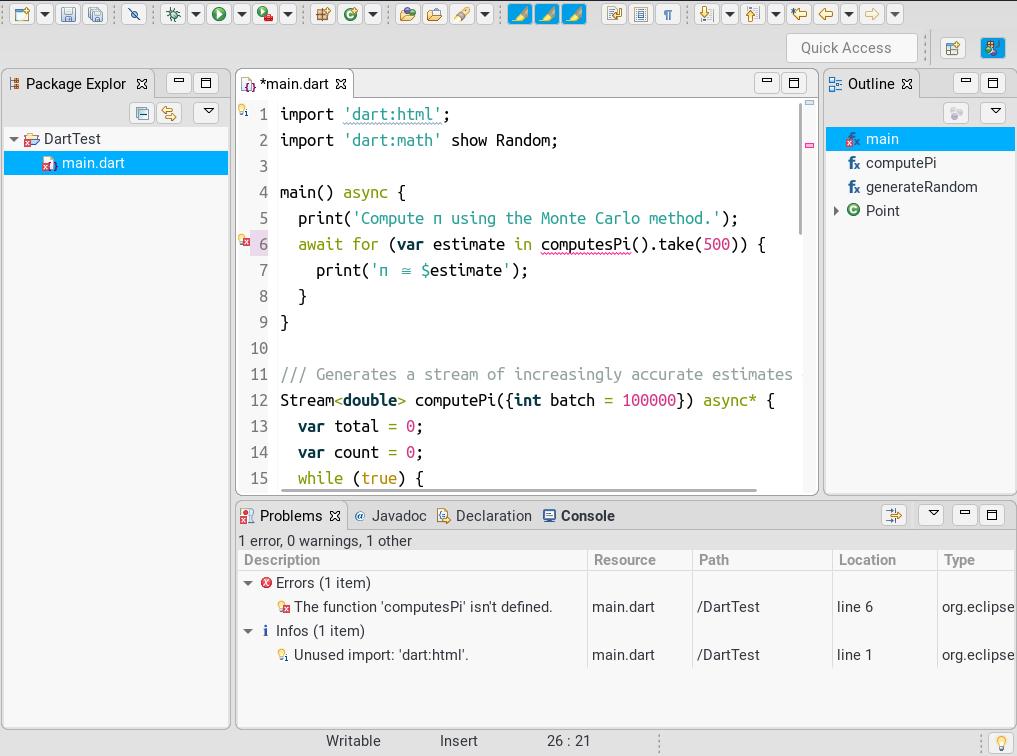Expand the Point class in Outline
This screenshot has height=756, width=1017.
836,211
